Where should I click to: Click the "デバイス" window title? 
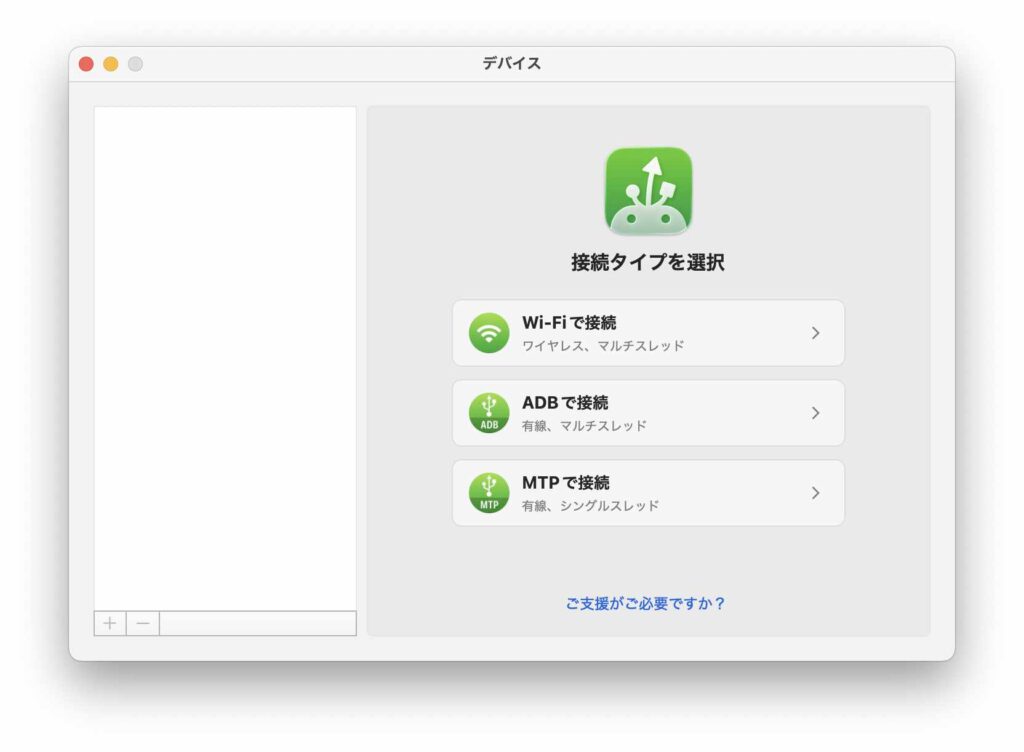[512, 64]
